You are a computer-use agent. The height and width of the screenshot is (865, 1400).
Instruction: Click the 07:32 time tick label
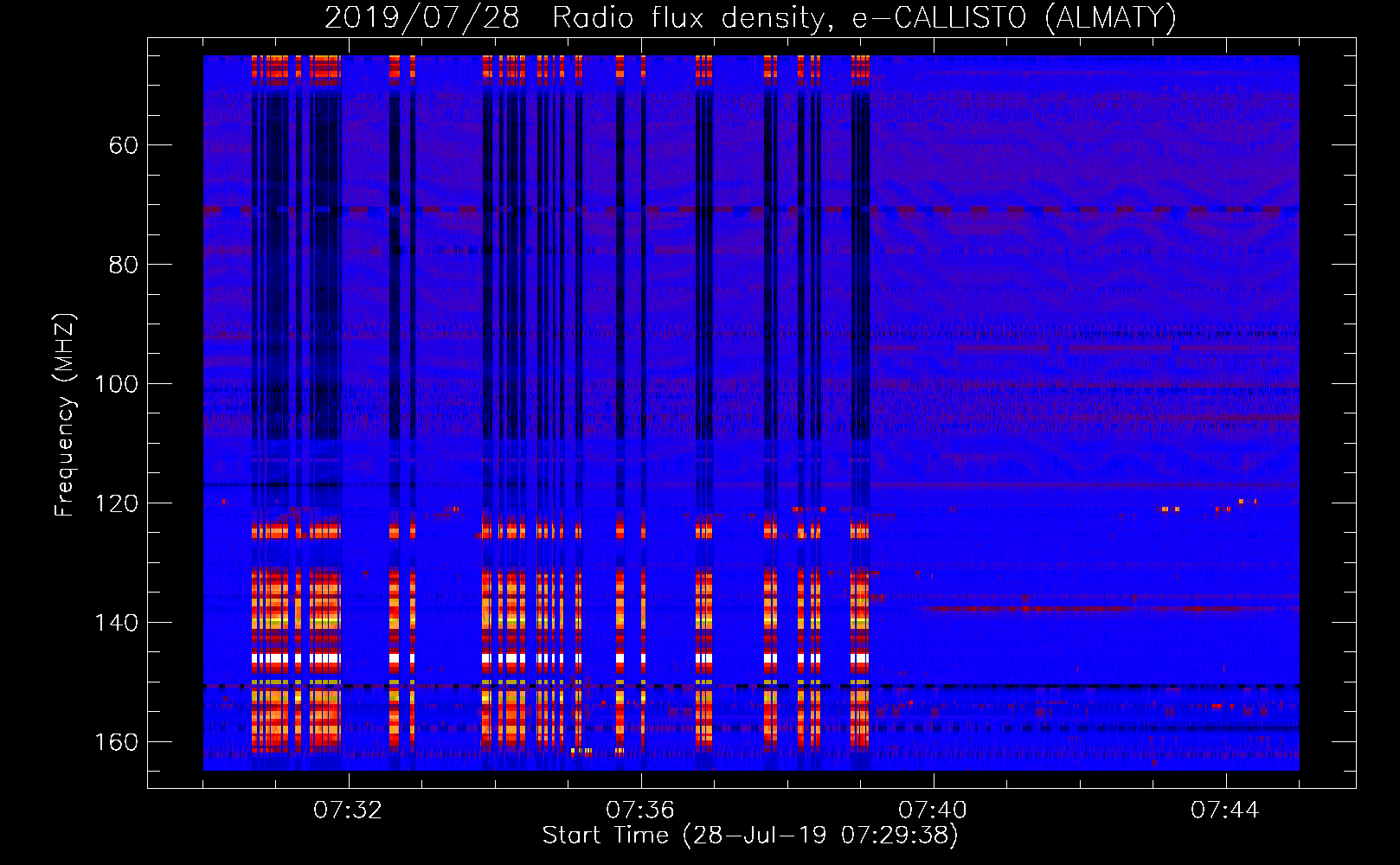[x=348, y=811]
